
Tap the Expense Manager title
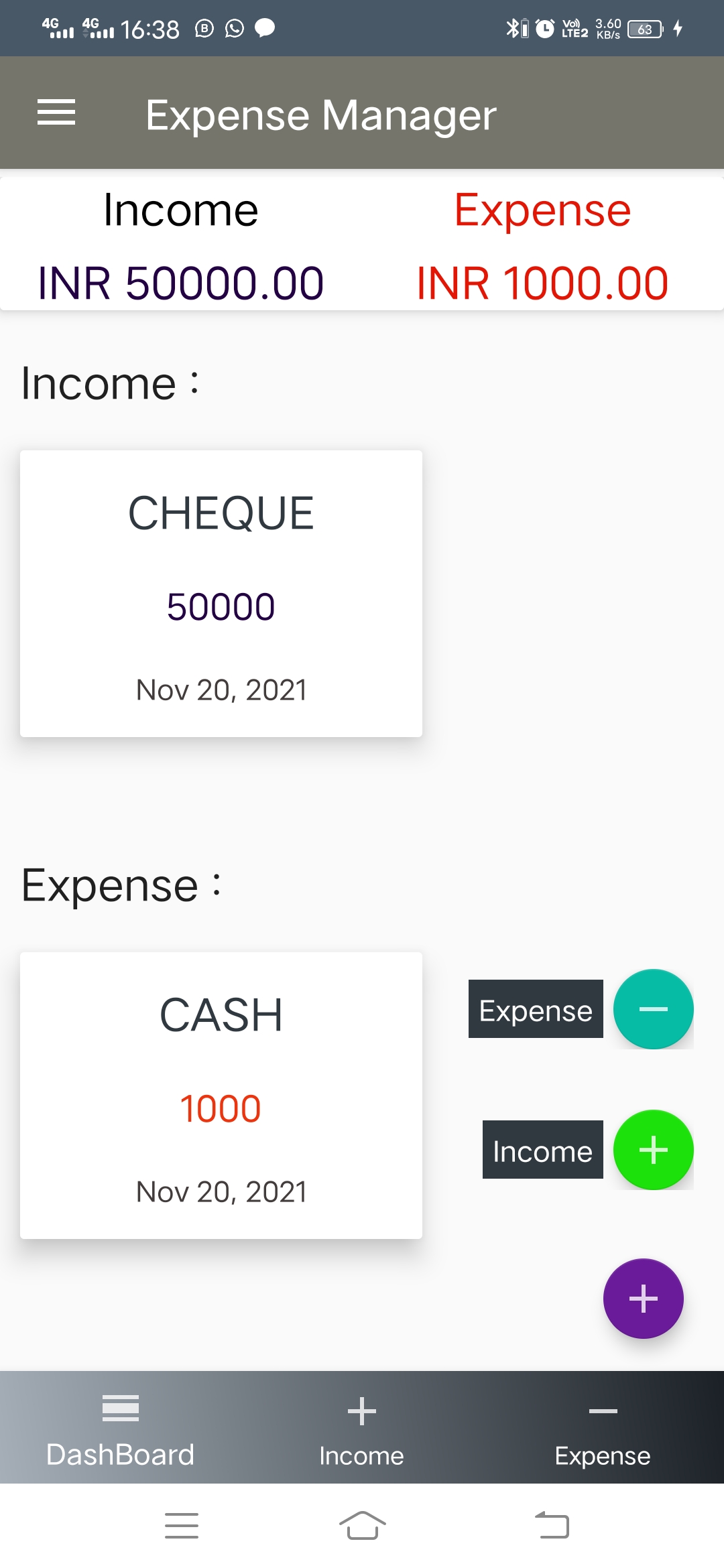[x=321, y=115]
